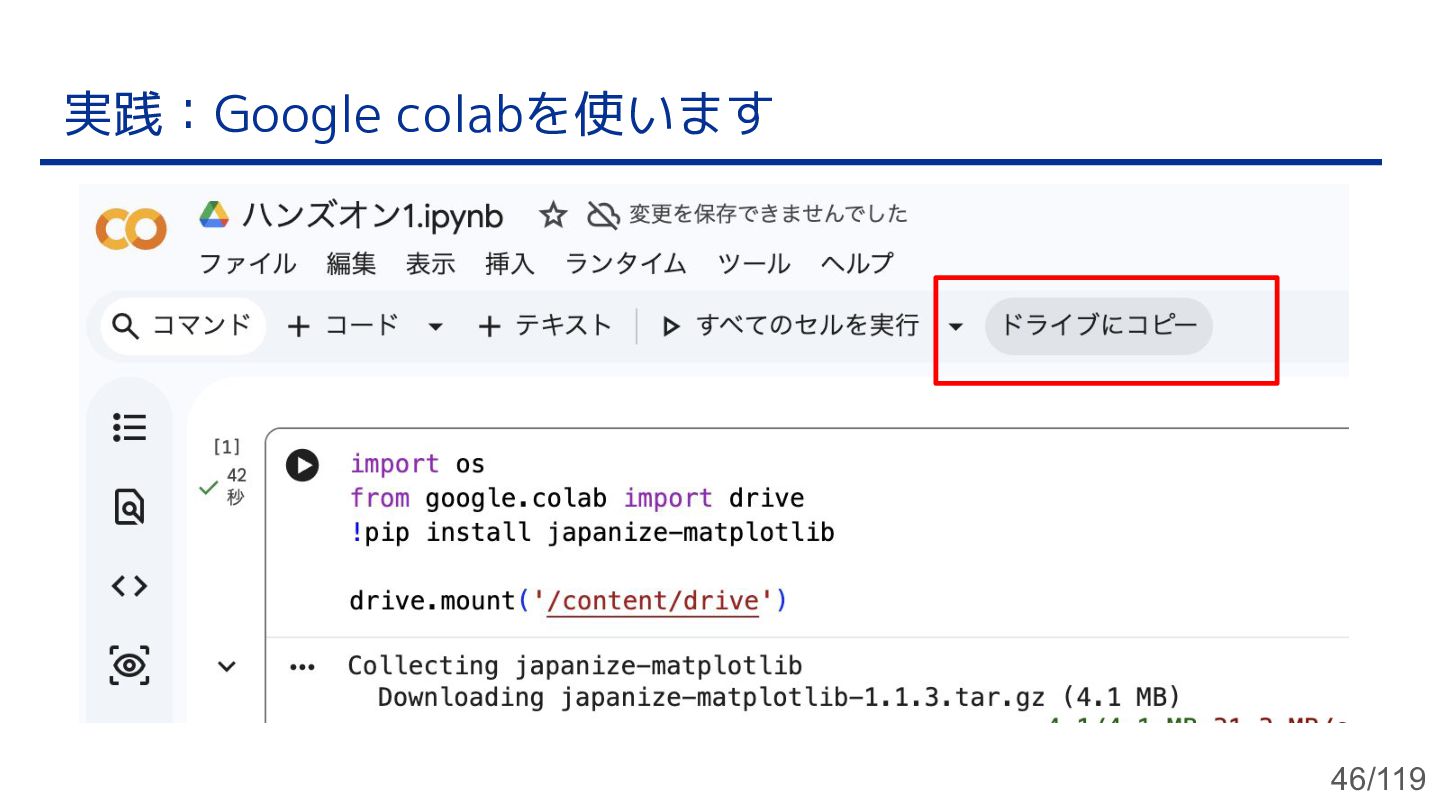Open the 表示 menu

430,264
